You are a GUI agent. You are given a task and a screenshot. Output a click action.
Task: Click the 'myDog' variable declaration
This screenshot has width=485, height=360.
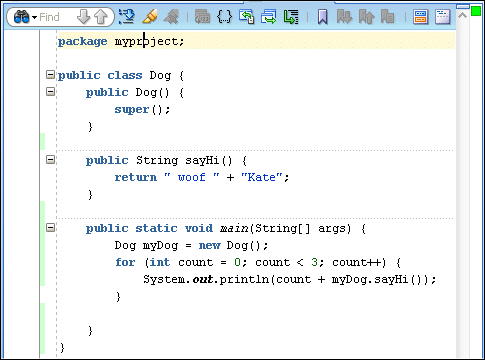(160, 246)
